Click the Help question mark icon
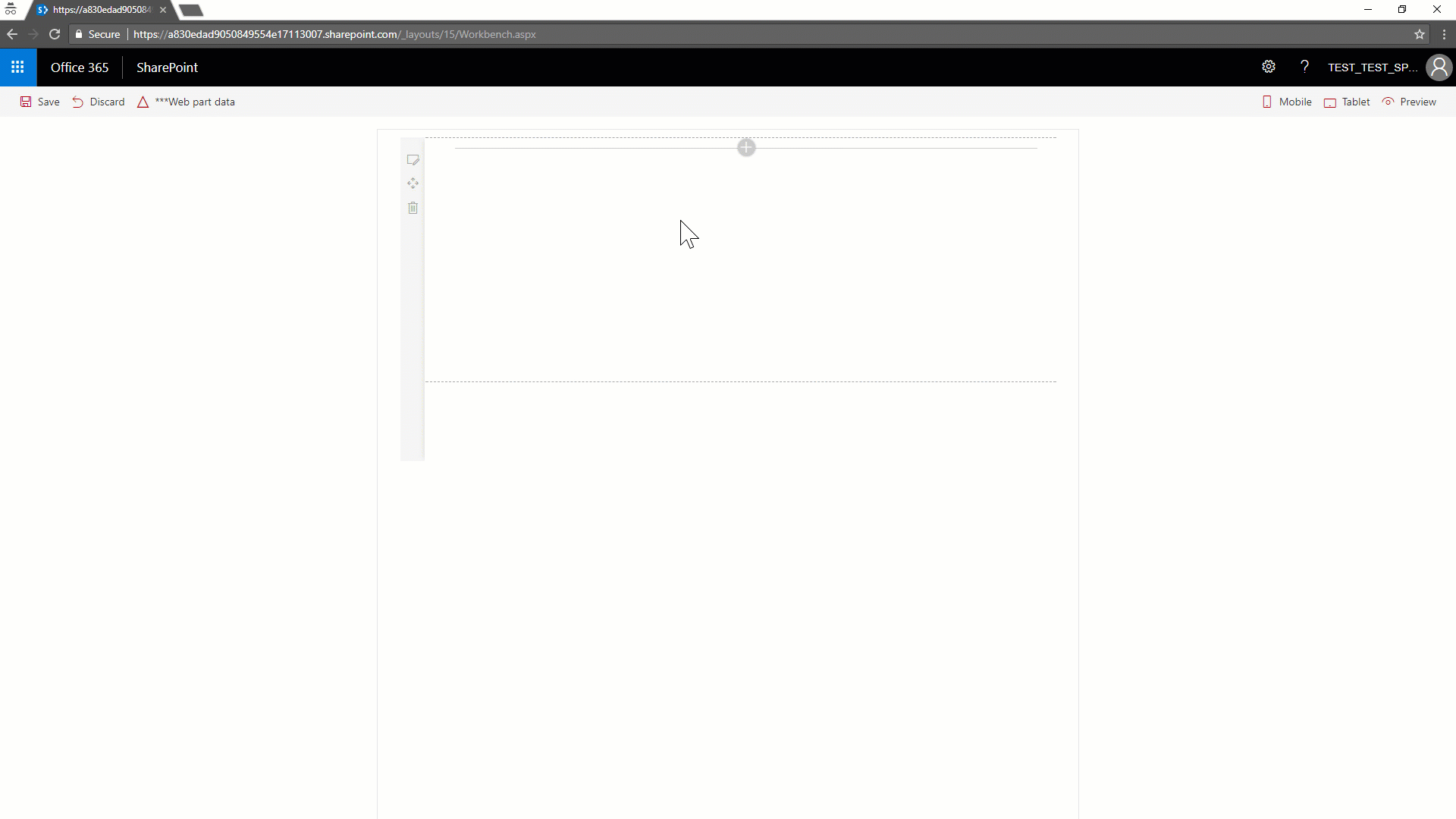 click(x=1305, y=67)
